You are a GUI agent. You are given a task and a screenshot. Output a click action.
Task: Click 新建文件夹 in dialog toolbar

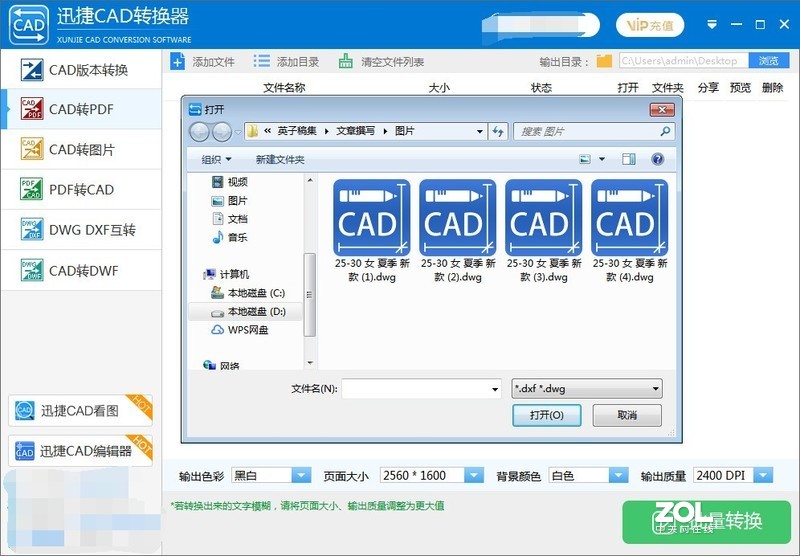point(280,160)
